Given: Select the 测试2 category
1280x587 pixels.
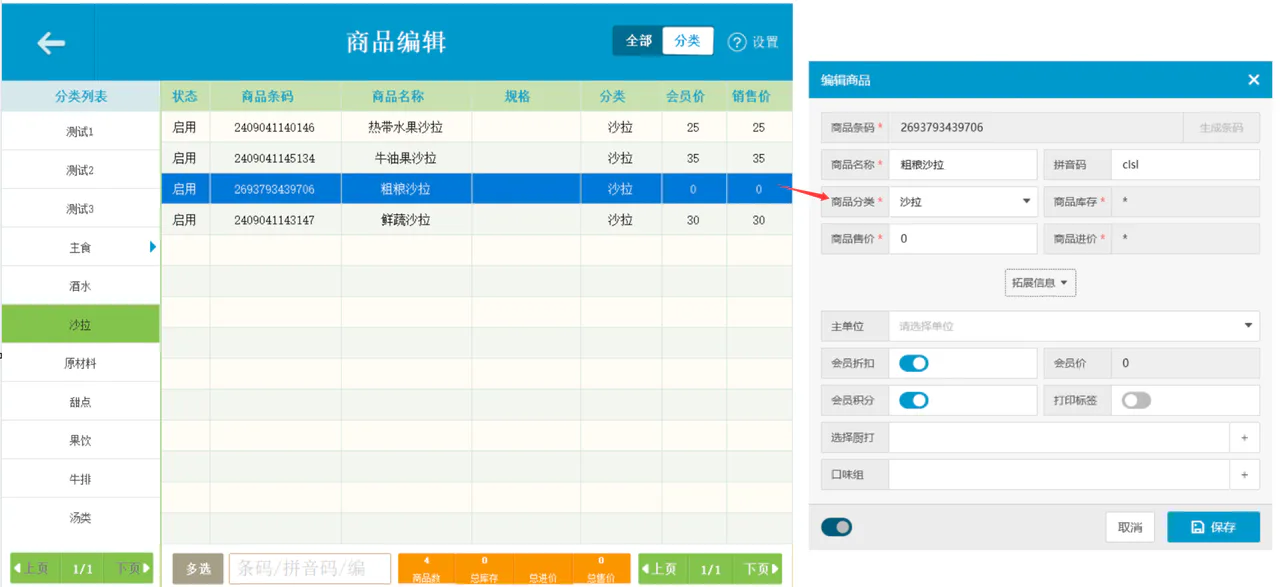Looking at the screenshot, I should tap(80, 171).
